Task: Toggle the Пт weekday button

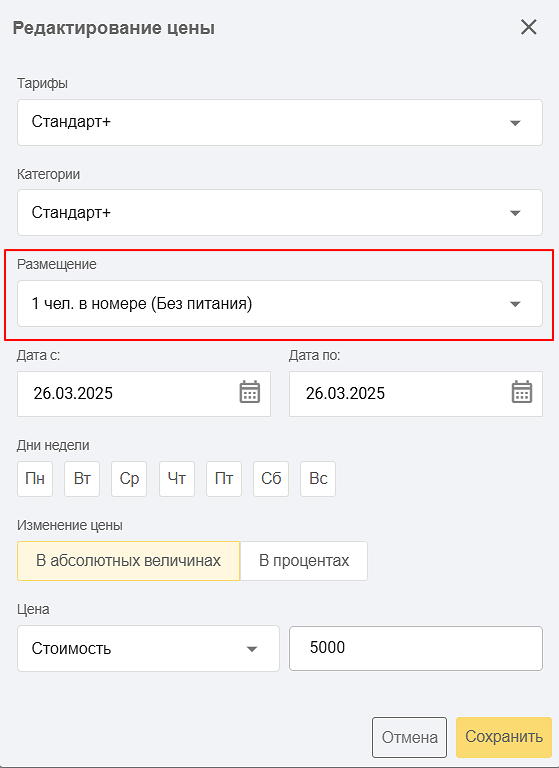Action: pos(224,479)
